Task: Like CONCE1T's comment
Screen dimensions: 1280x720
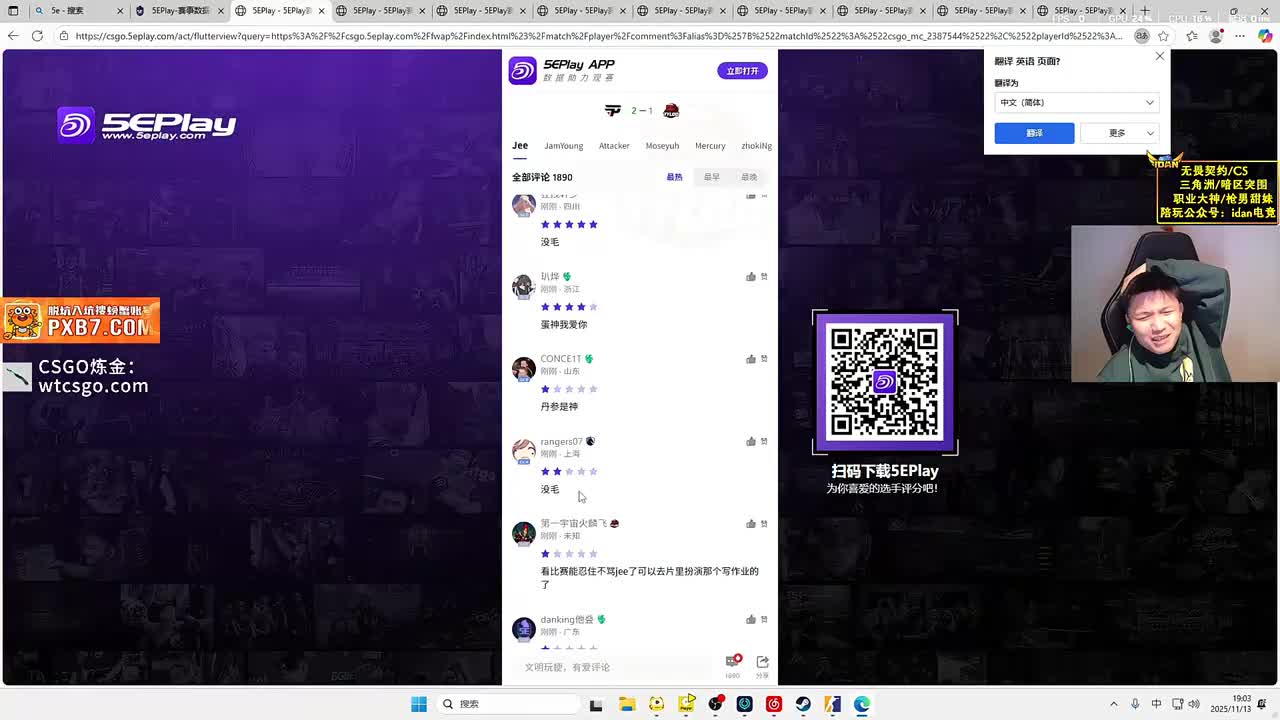Action: click(x=750, y=359)
